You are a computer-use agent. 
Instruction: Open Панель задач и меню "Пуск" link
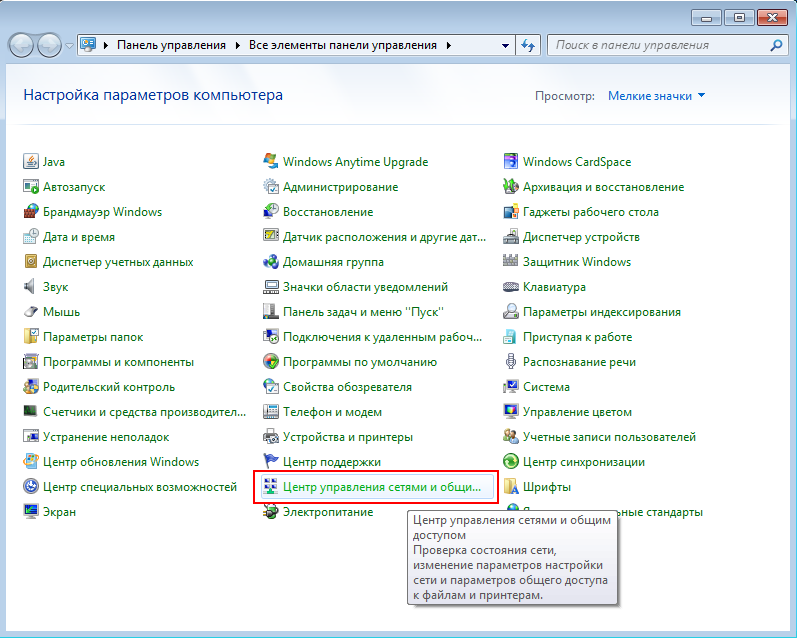click(x=363, y=311)
